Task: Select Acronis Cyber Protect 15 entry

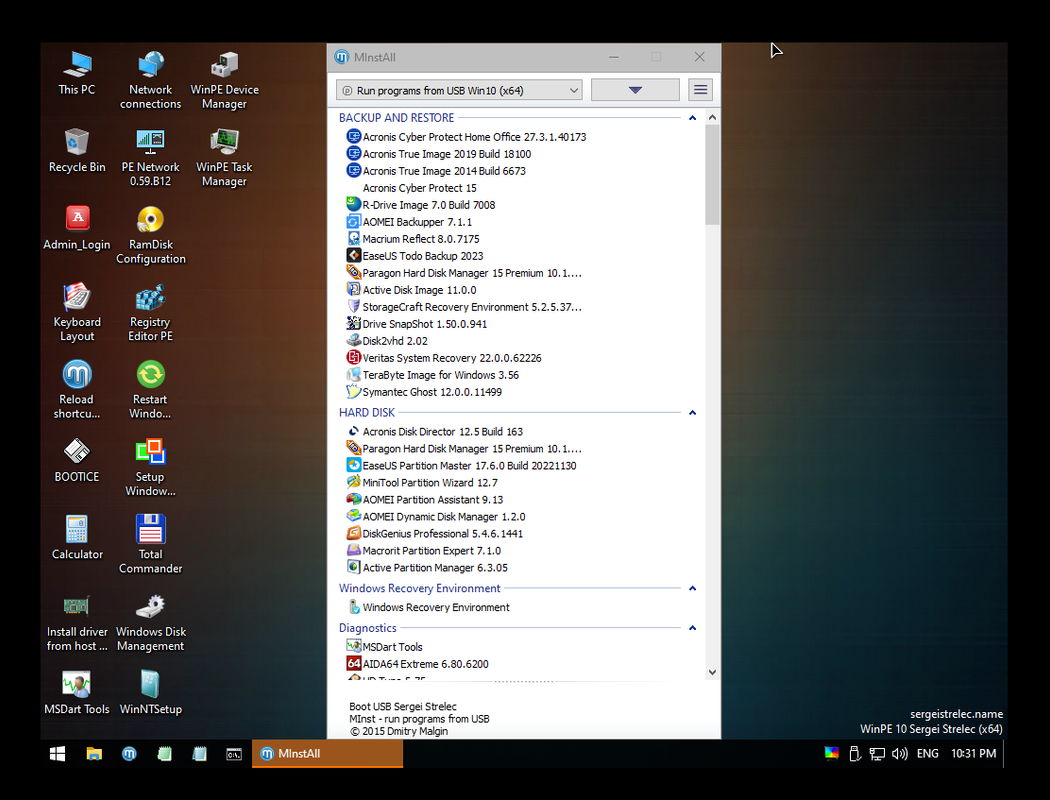Action: [x=419, y=188]
